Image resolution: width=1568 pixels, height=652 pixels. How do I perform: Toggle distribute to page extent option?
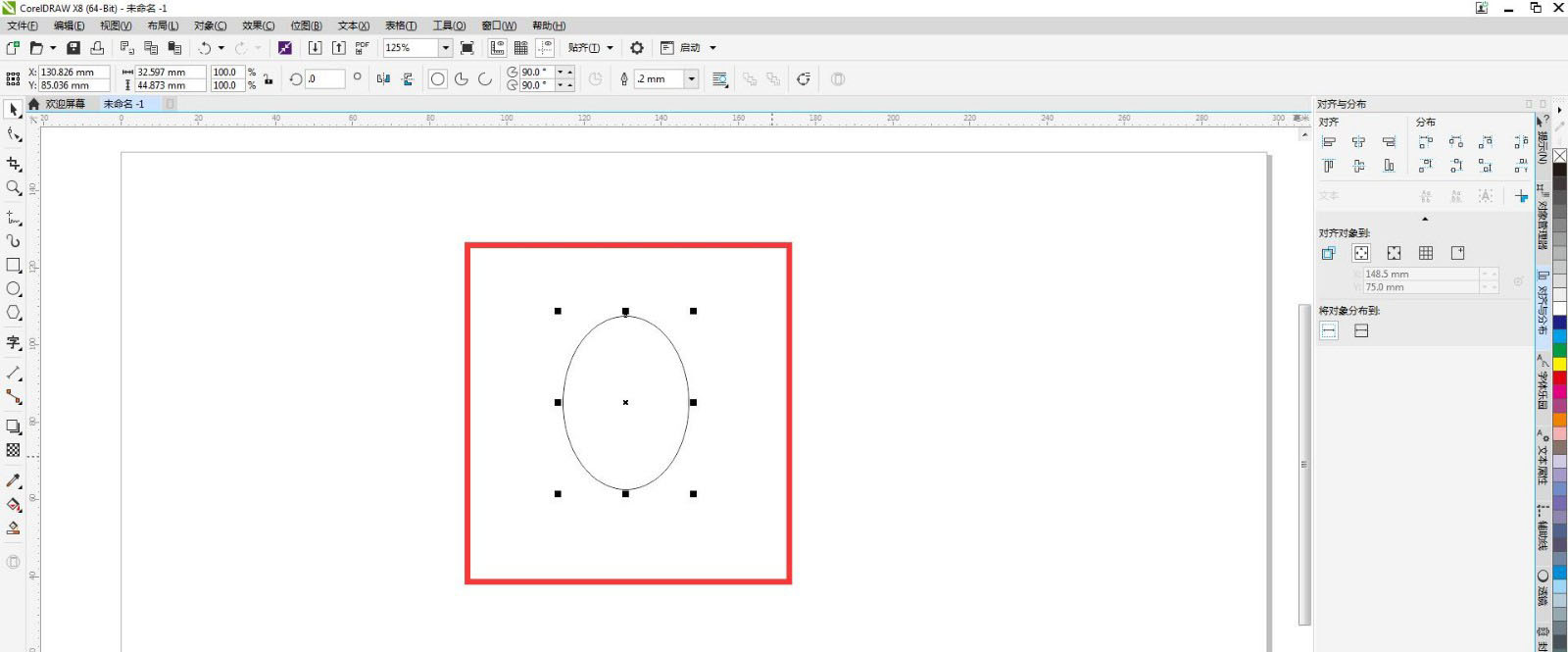(x=1361, y=331)
